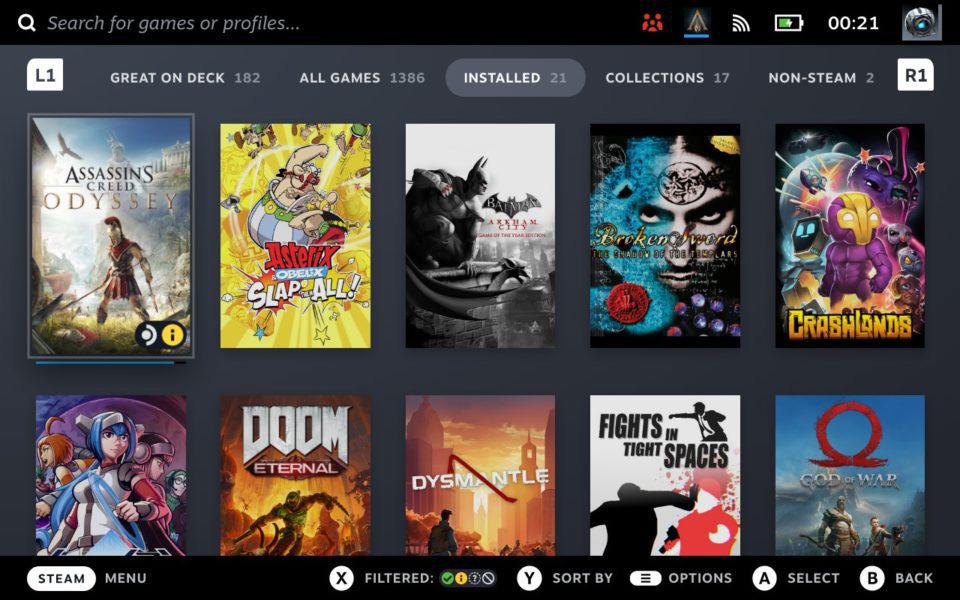The height and width of the screenshot is (600, 960).
Task: Click the yellow Playable info badge on Odyssey
Action: pyautogui.click(x=173, y=334)
